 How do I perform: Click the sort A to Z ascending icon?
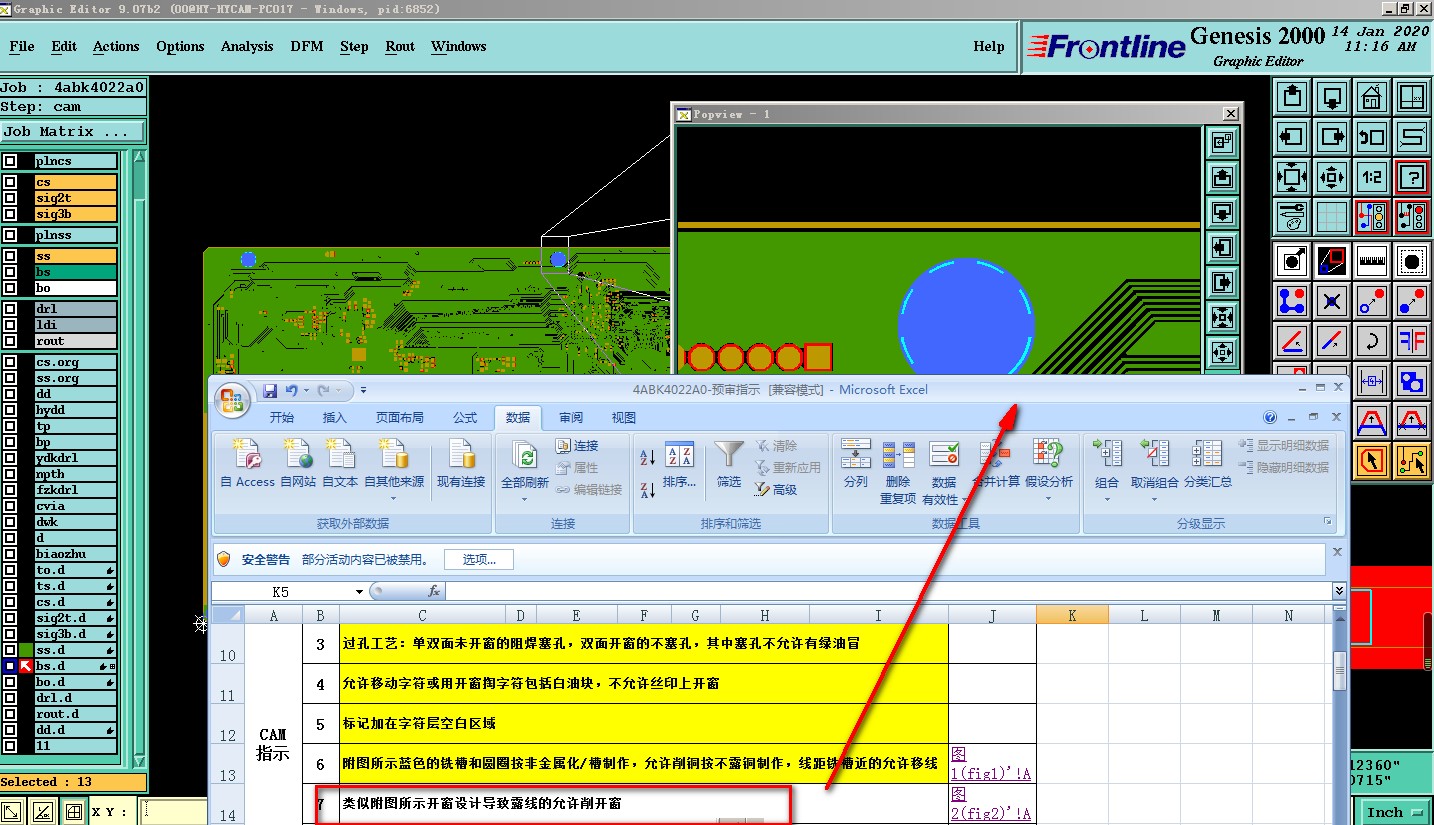[647, 457]
